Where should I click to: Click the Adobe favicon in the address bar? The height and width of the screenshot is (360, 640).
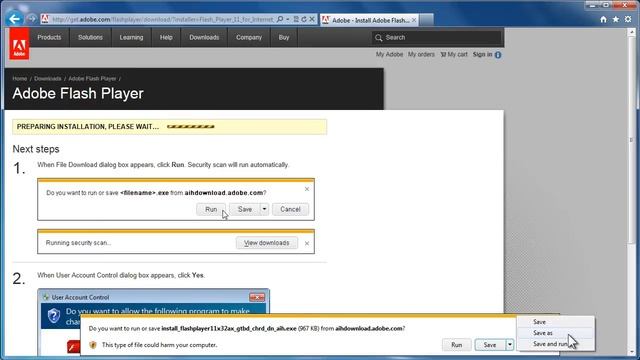[45, 19]
